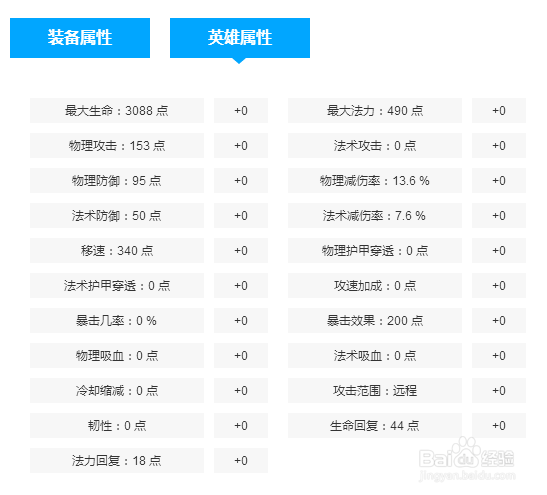Select the +0 bonus next to 物理攻击
Image resolution: width=547 pixels, height=495 pixels.
(241, 145)
